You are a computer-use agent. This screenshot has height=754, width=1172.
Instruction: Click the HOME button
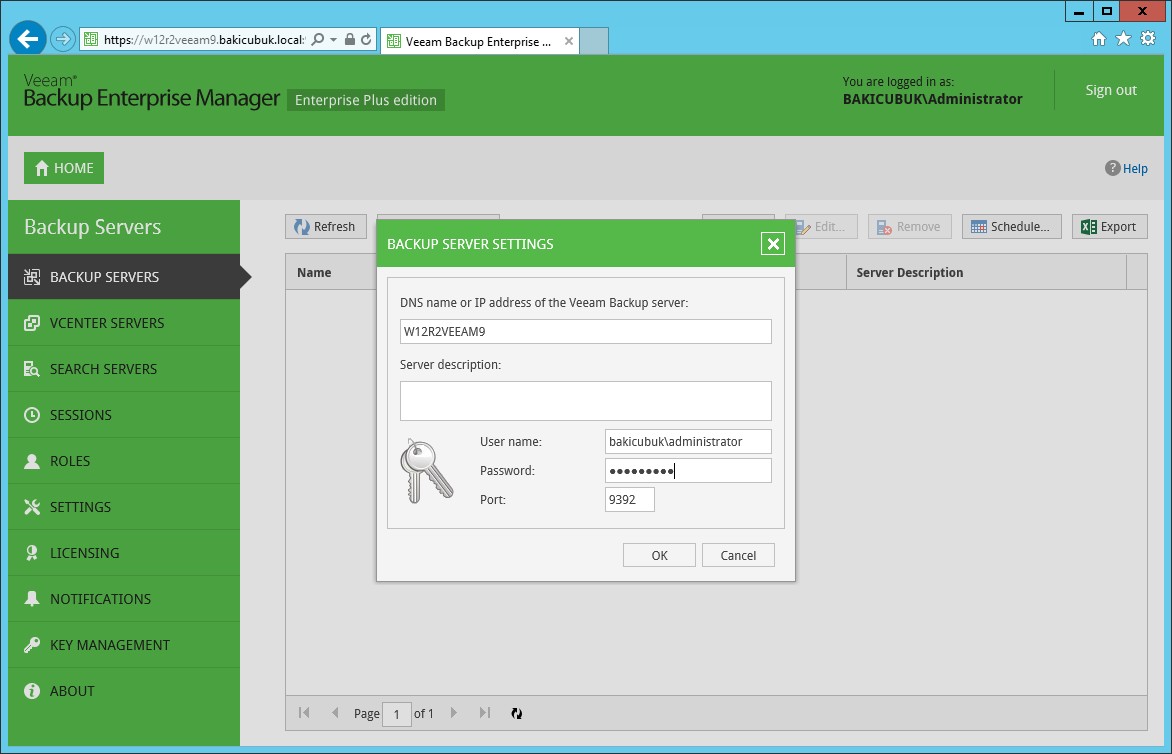64,168
